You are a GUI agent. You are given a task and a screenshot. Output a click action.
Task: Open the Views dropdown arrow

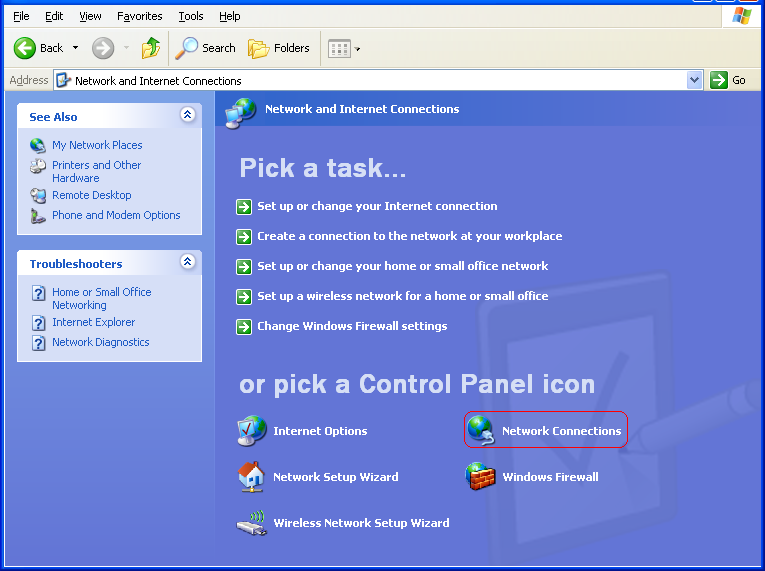tap(357, 49)
